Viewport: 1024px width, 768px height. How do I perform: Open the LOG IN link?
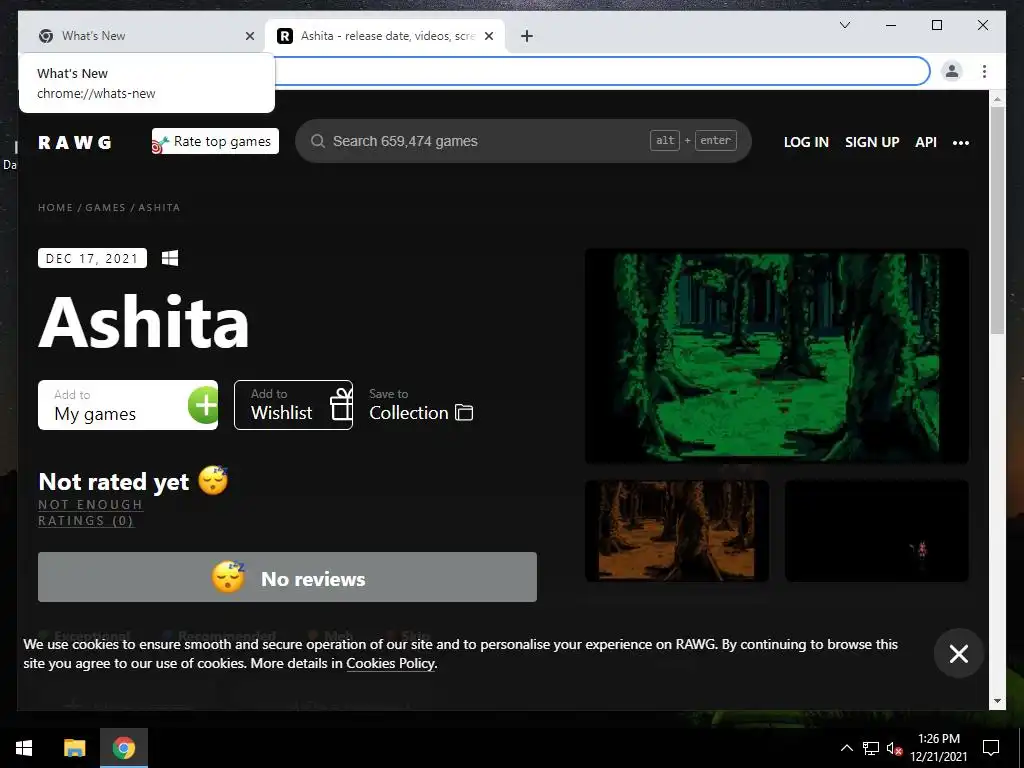[806, 142]
